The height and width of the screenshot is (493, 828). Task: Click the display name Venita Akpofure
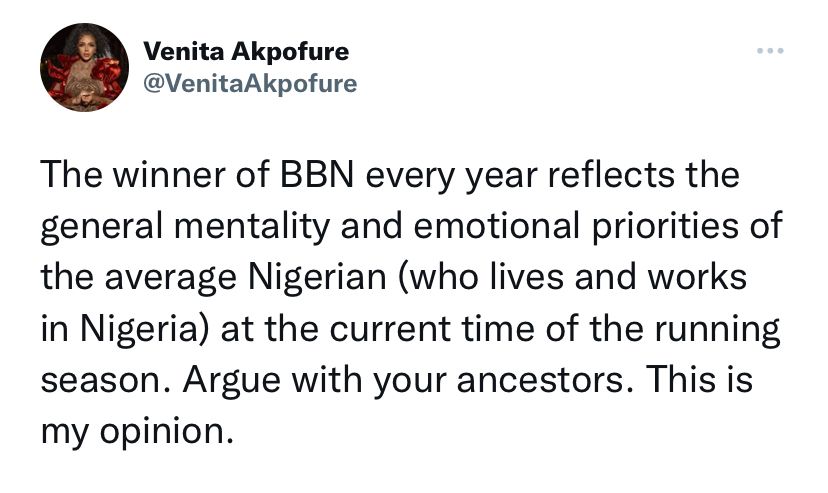(x=246, y=52)
